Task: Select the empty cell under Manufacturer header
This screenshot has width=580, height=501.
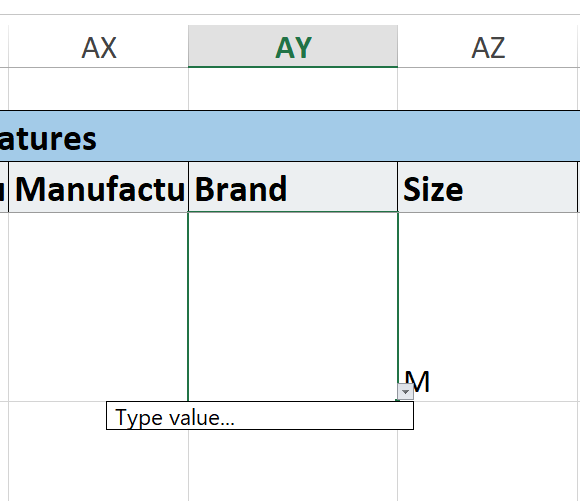Action: point(98,307)
